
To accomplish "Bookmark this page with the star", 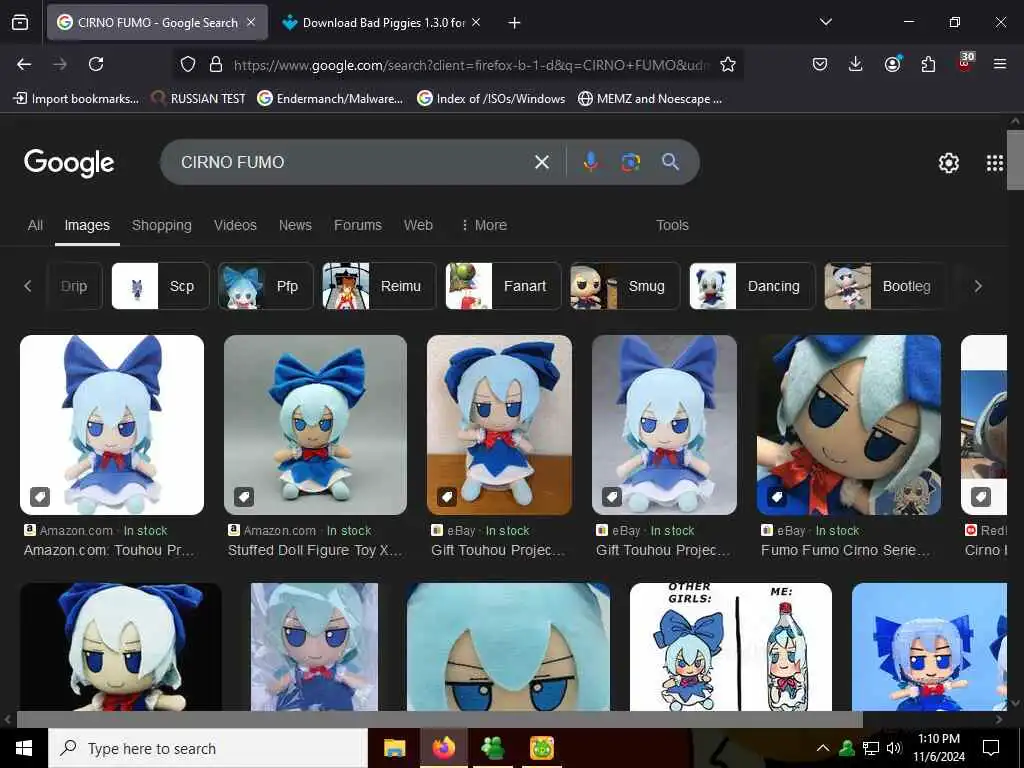I will [728, 65].
